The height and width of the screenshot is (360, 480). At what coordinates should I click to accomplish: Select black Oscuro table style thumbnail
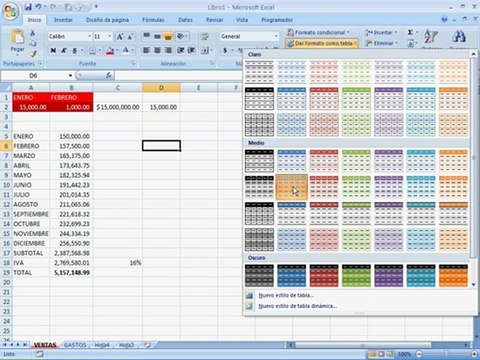pyautogui.click(x=259, y=275)
